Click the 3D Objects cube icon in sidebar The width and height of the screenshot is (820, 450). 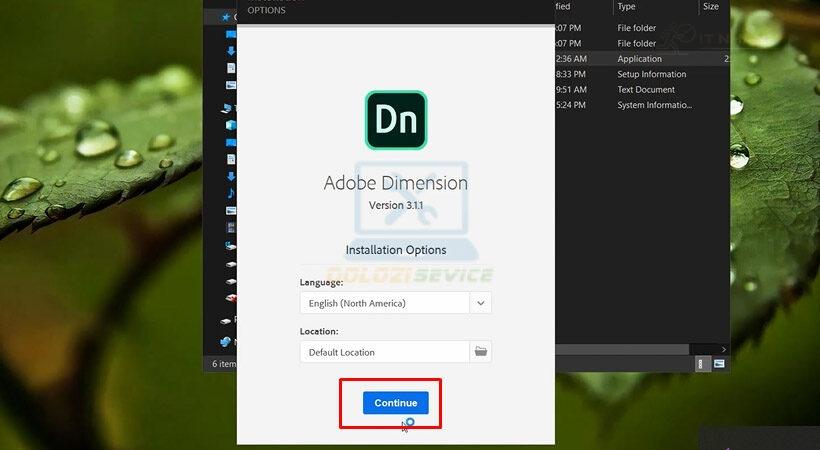pyautogui.click(x=231, y=125)
